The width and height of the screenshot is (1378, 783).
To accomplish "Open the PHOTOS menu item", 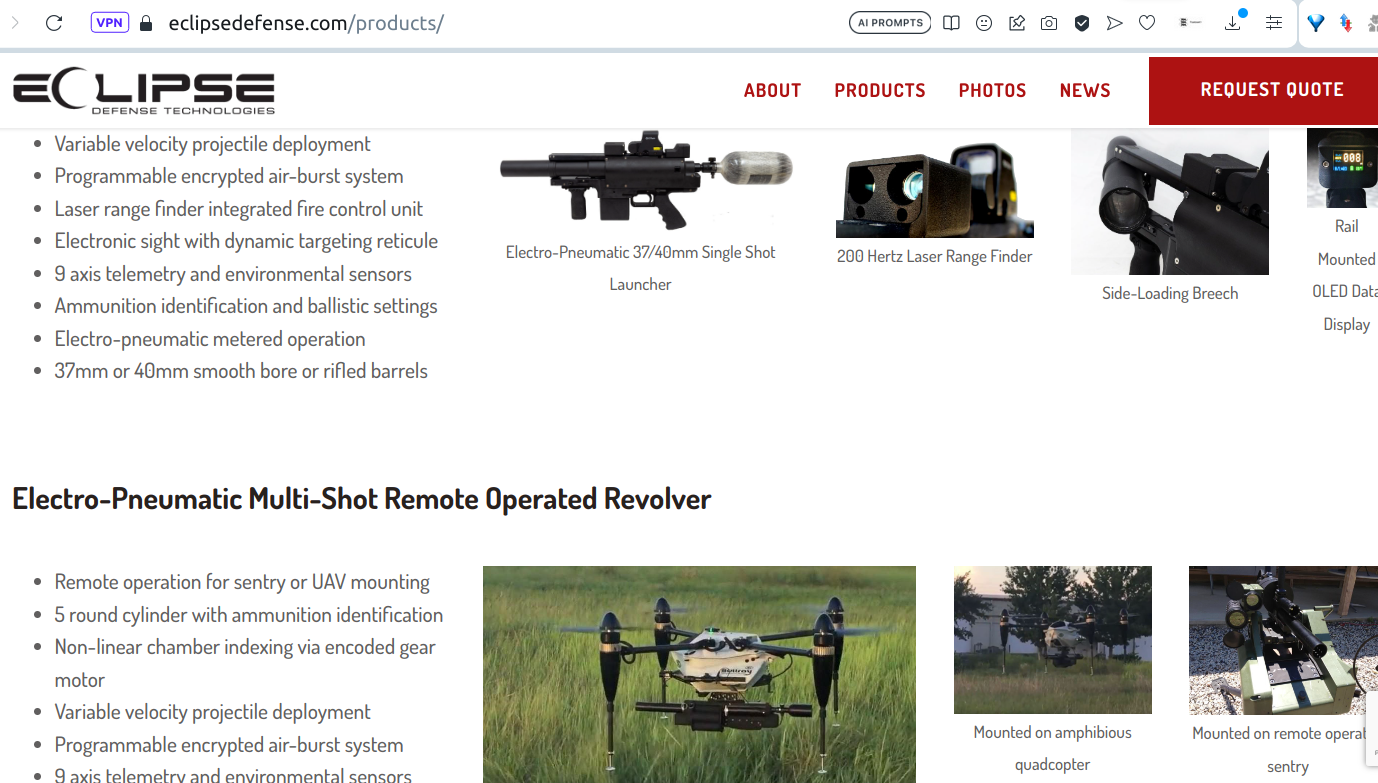I will coord(993,90).
